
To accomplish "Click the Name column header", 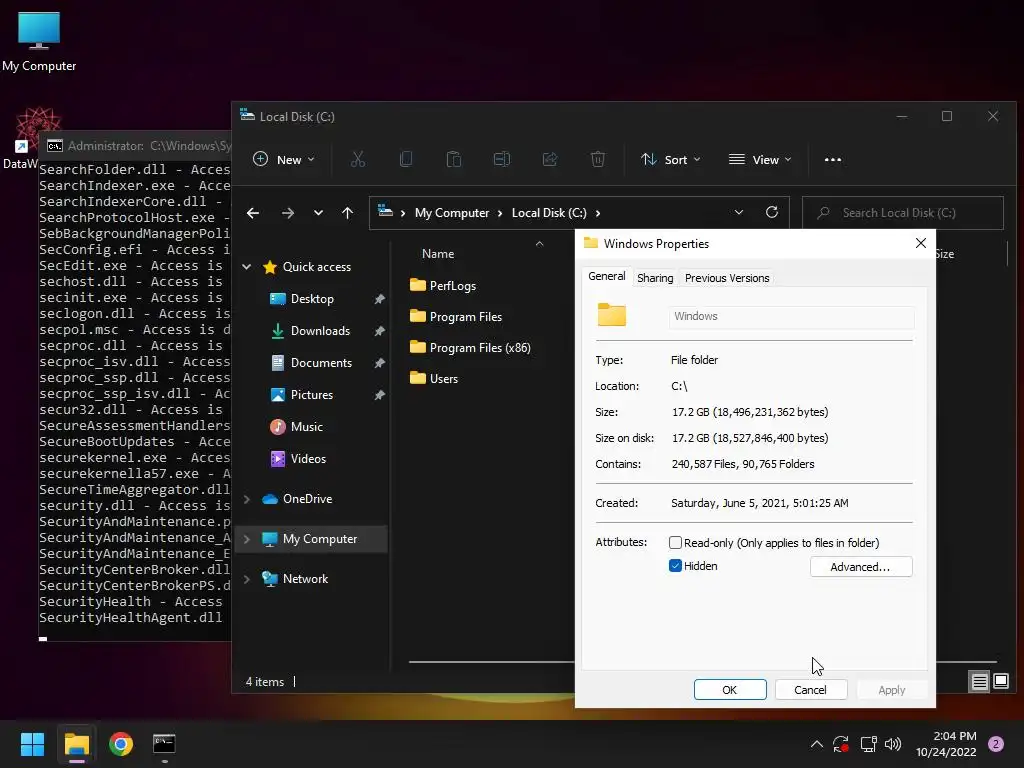I will coord(438,253).
